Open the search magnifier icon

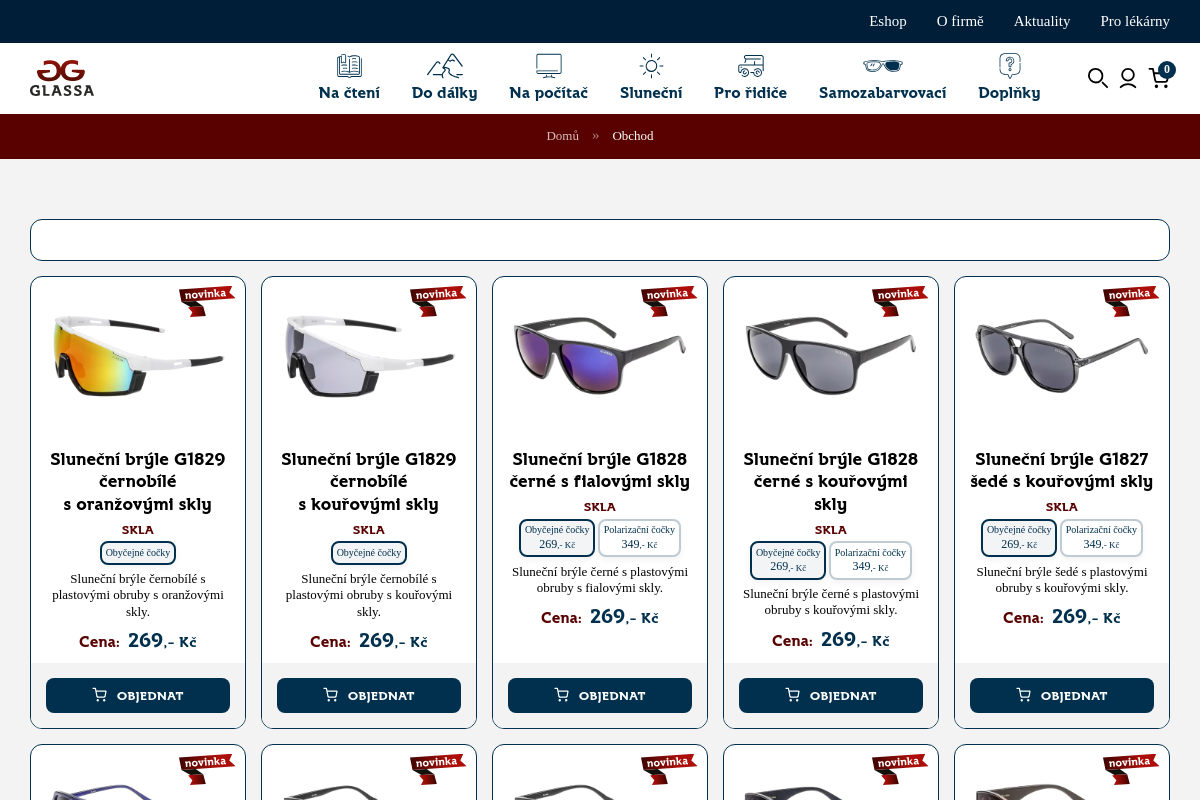(x=1097, y=78)
